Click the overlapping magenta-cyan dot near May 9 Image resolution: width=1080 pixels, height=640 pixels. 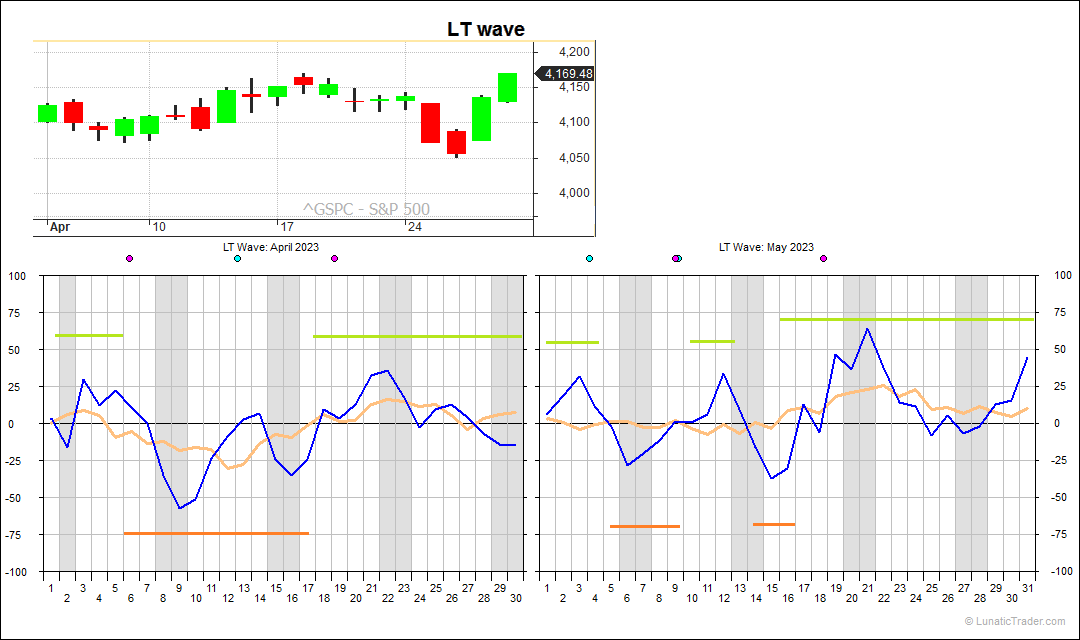677,259
